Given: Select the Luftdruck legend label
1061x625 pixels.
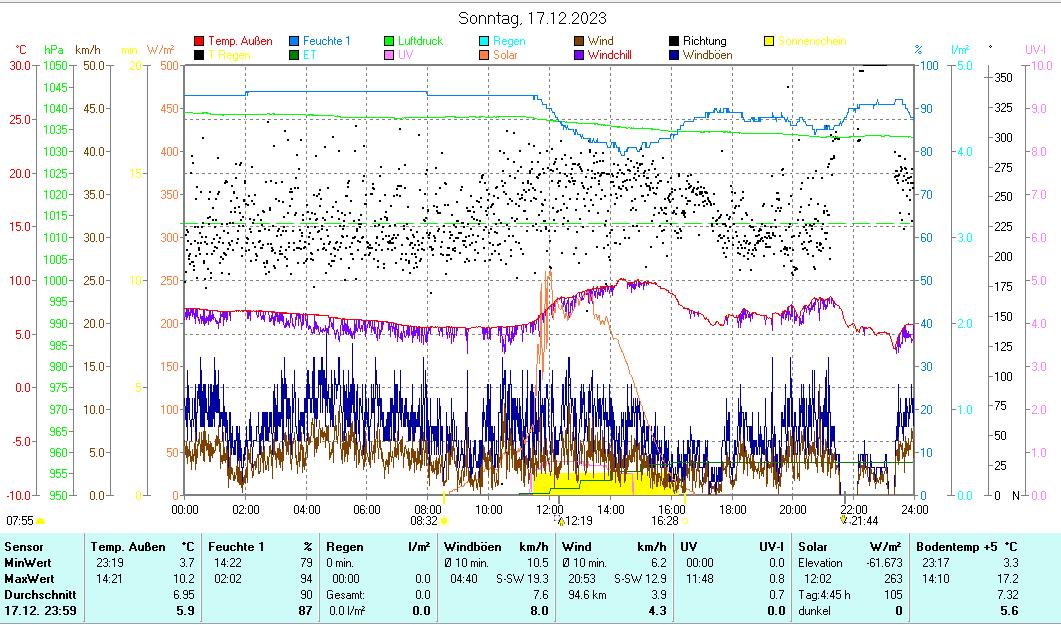Looking at the screenshot, I should click(x=420, y=41).
